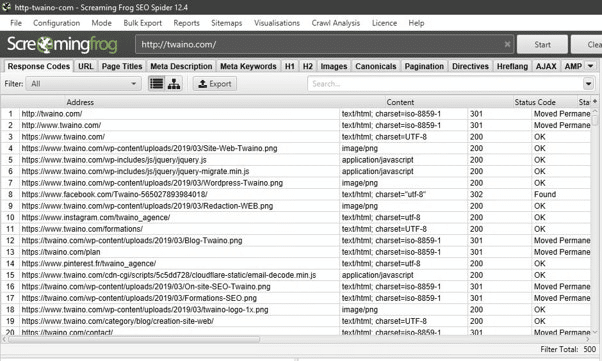Image resolution: width=602 pixels, height=361 pixels.
Task: Switch to the H1 tab
Action: (x=289, y=66)
